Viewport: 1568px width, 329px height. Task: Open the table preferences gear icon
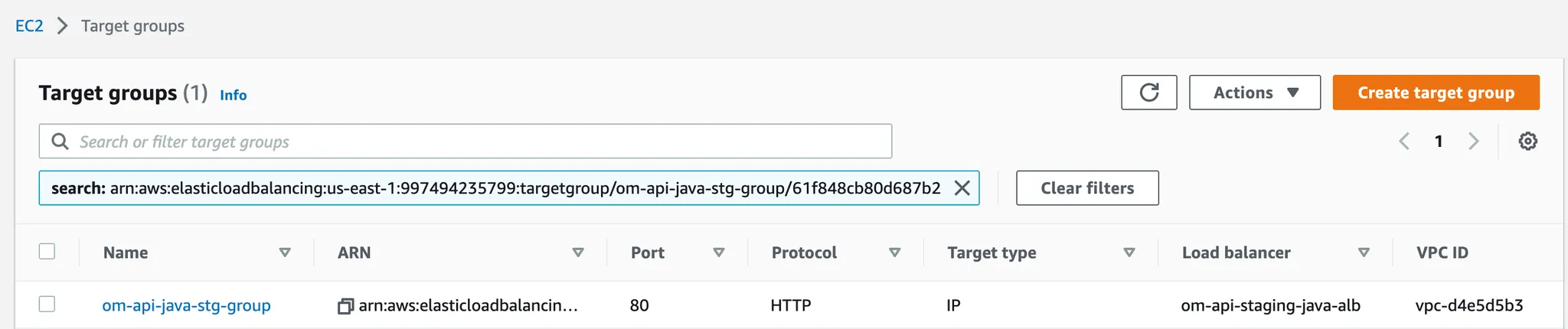coord(1527,142)
